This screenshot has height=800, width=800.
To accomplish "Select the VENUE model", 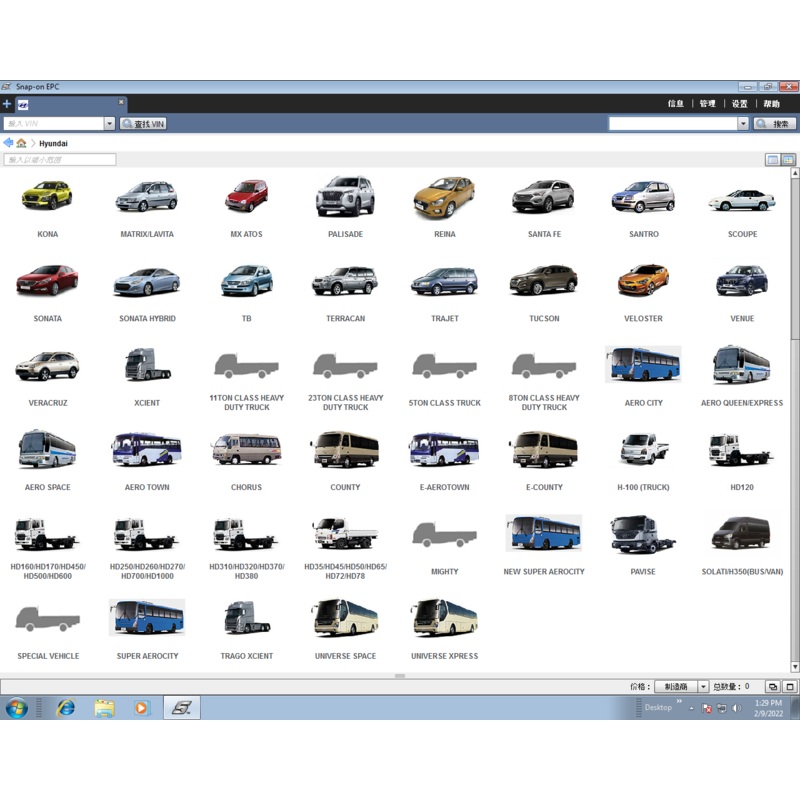I will [x=742, y=280].
